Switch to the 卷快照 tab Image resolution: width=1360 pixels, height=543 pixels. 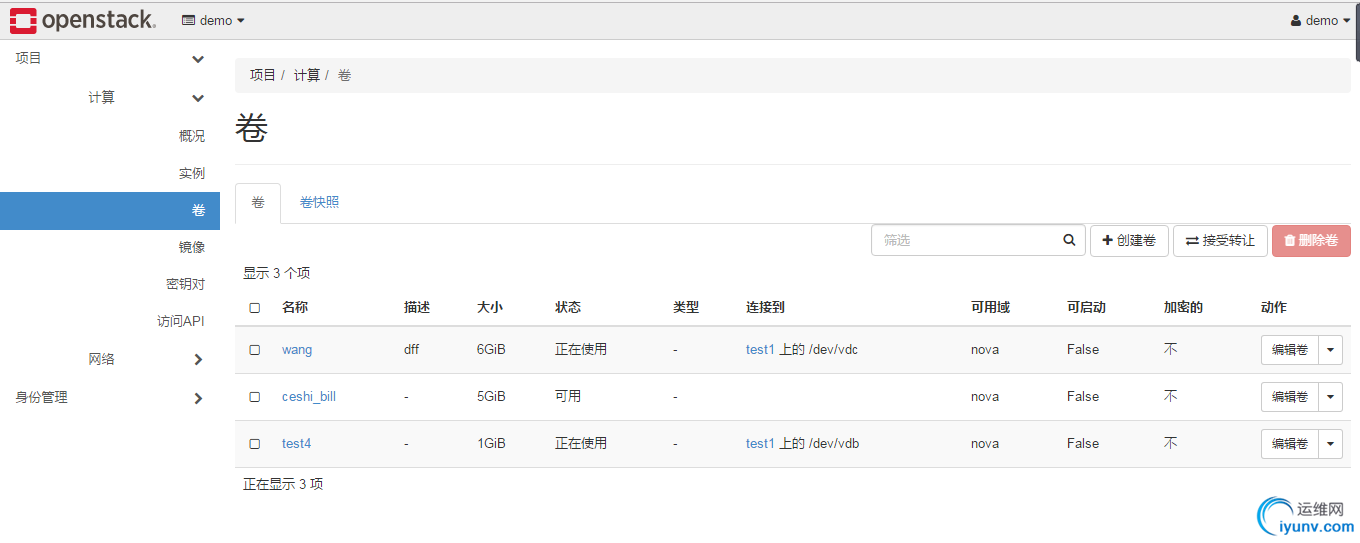(319, 203)
